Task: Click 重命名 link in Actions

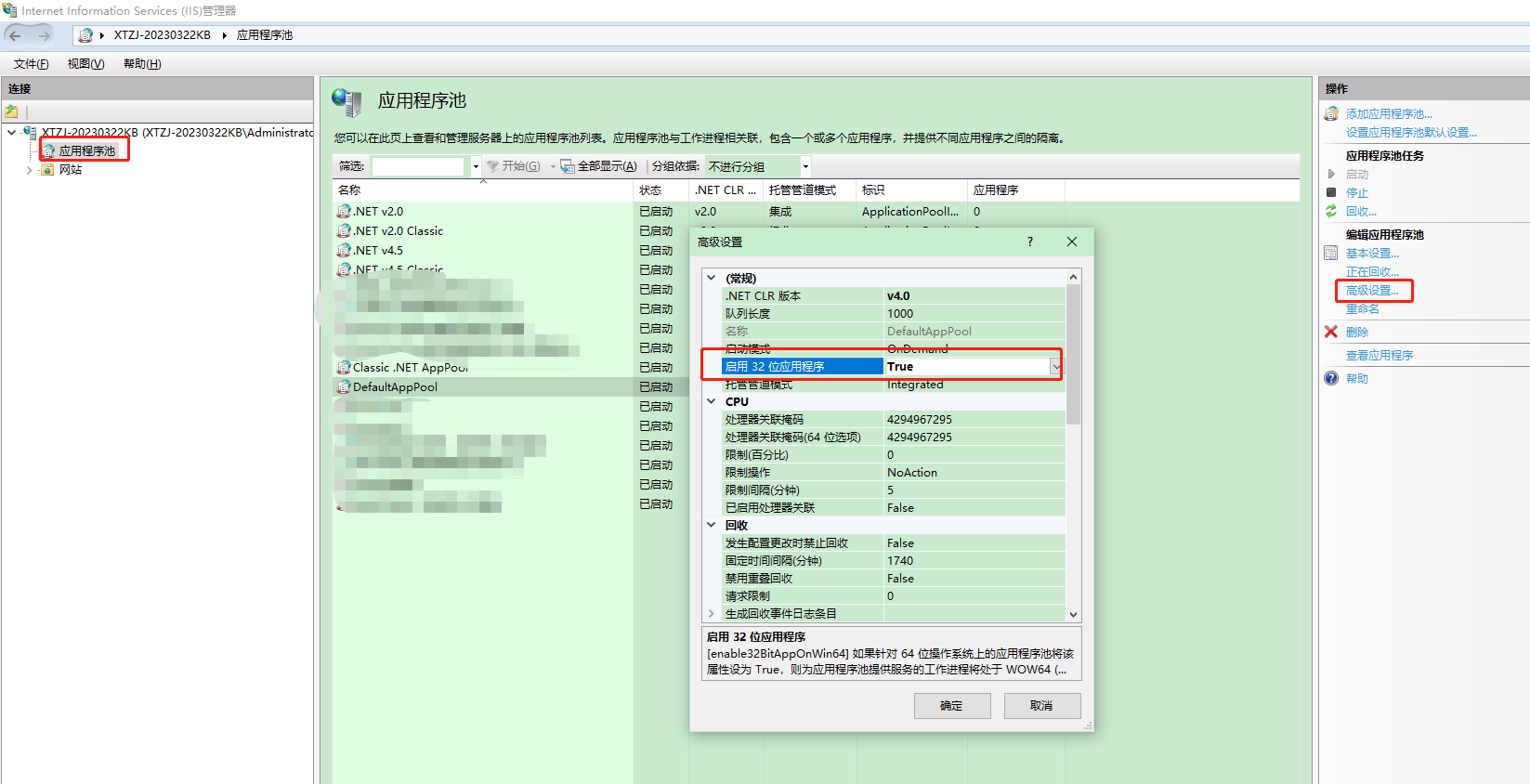Action: [x=1363, y=308]
